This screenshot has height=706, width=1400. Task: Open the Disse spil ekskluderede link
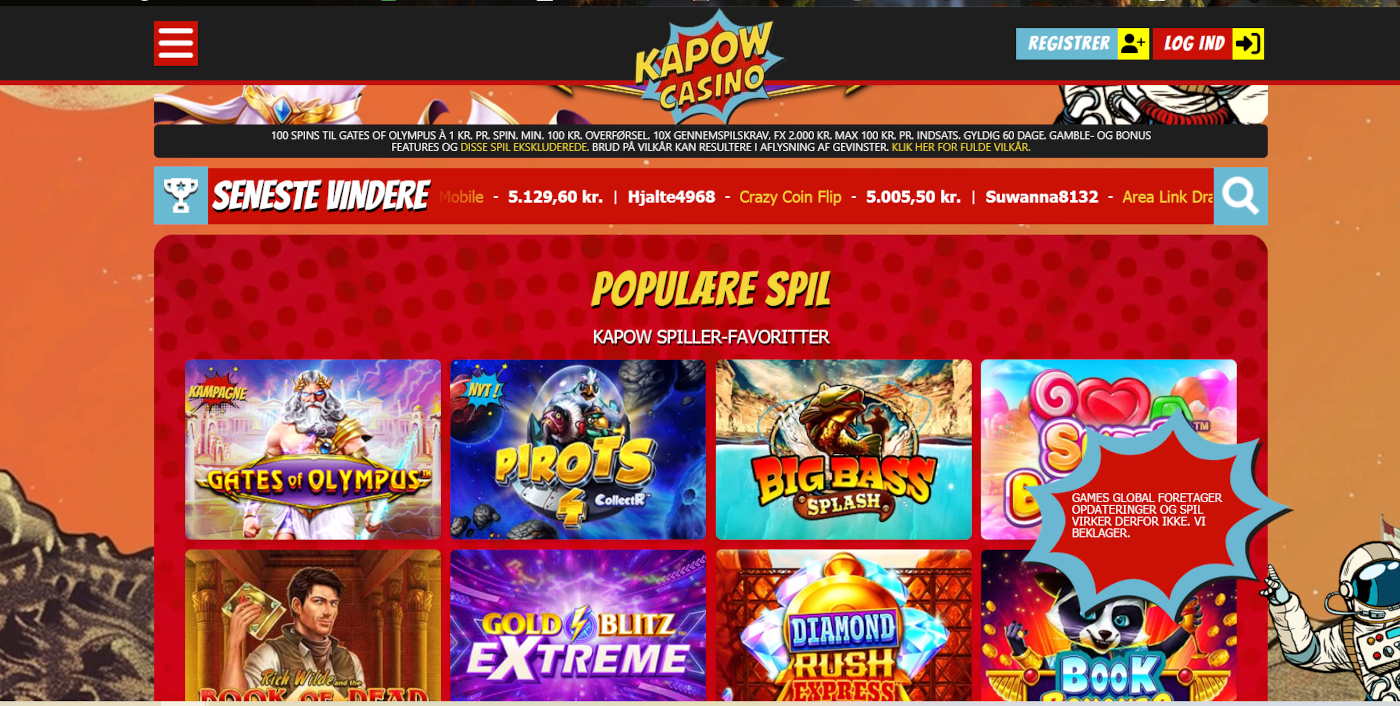click(524, 147)
